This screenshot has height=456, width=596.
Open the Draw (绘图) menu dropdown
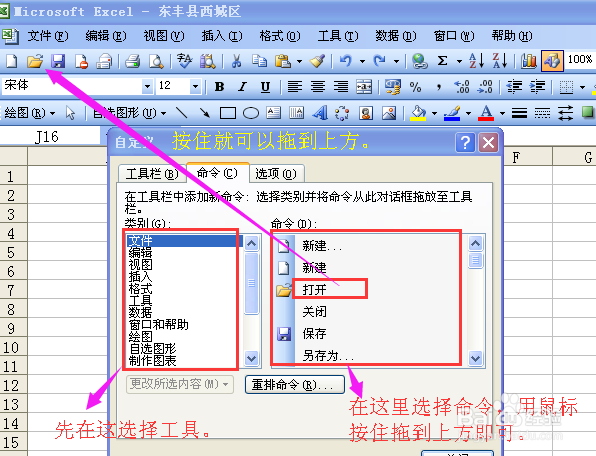[x=30, y=113]
